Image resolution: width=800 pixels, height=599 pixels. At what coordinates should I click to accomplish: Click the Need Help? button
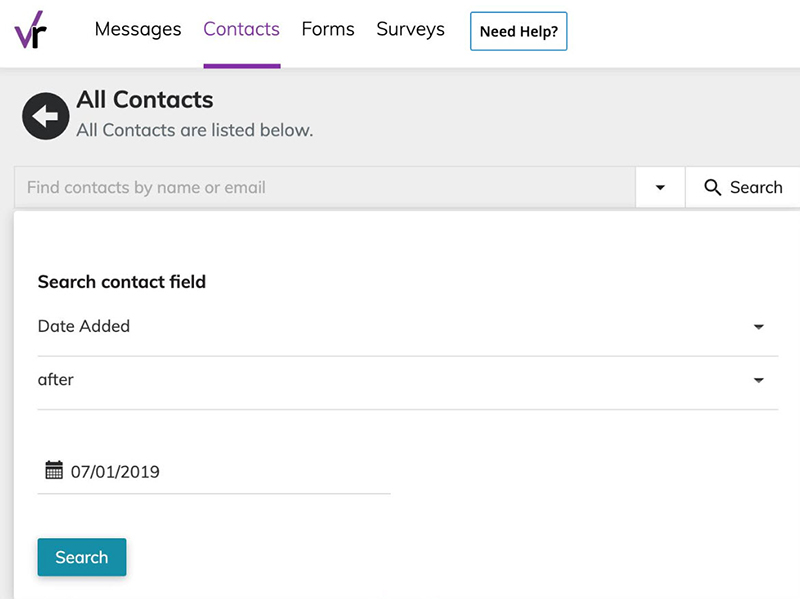518,31
